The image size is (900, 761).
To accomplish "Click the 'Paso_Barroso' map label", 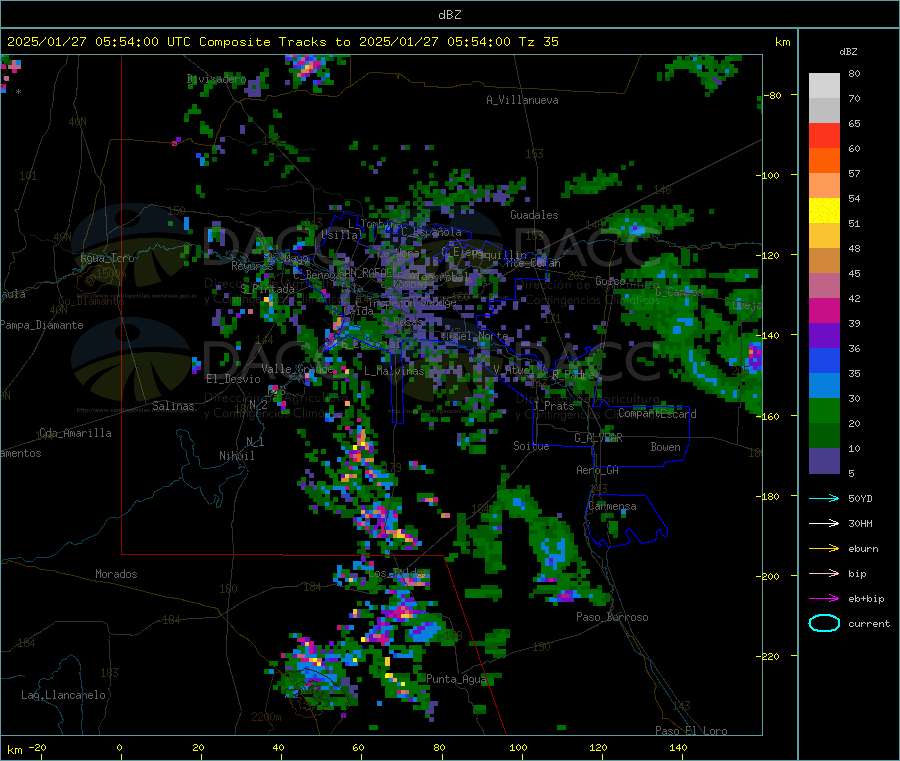I will pos(612,617).
